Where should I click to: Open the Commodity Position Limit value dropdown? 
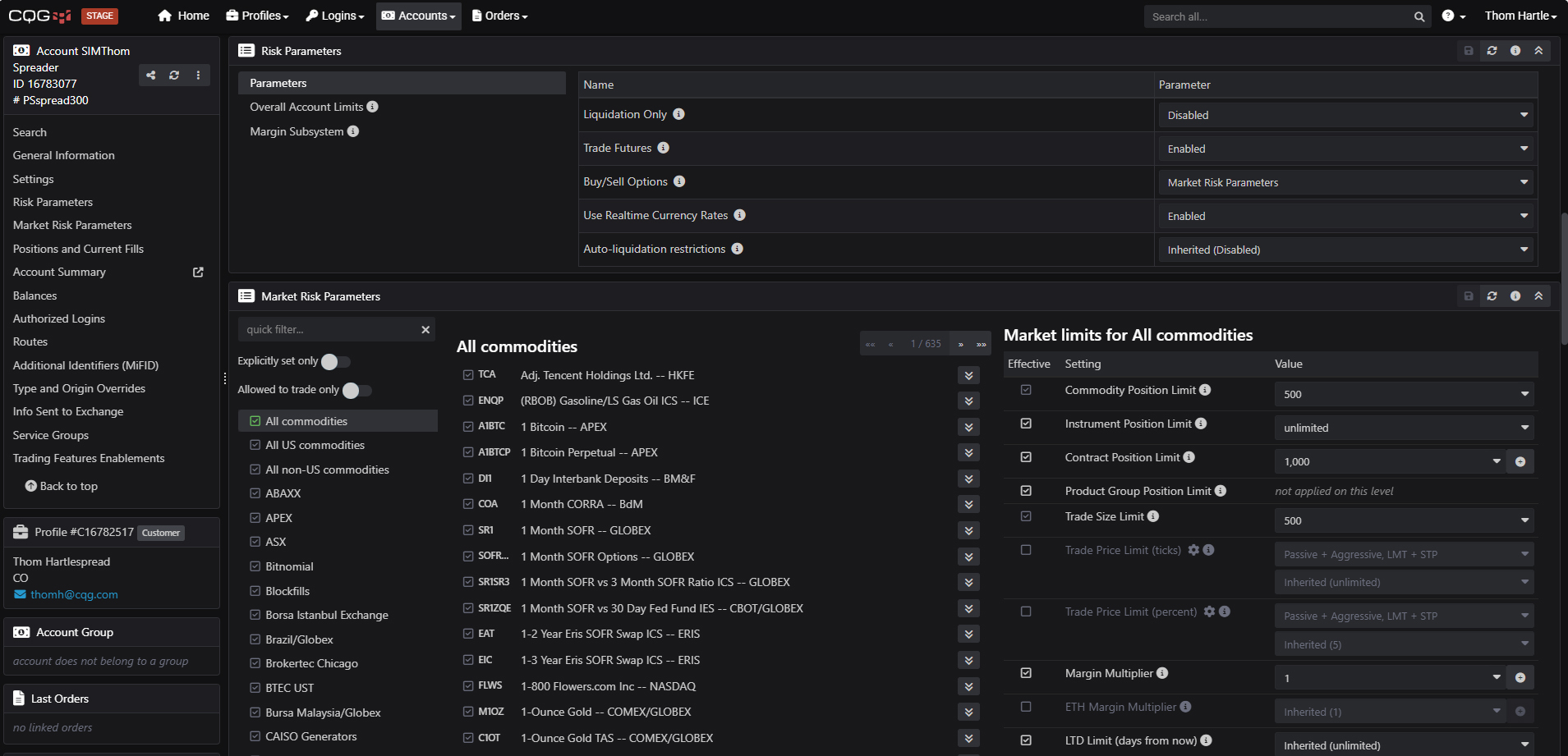(1403, 394)
